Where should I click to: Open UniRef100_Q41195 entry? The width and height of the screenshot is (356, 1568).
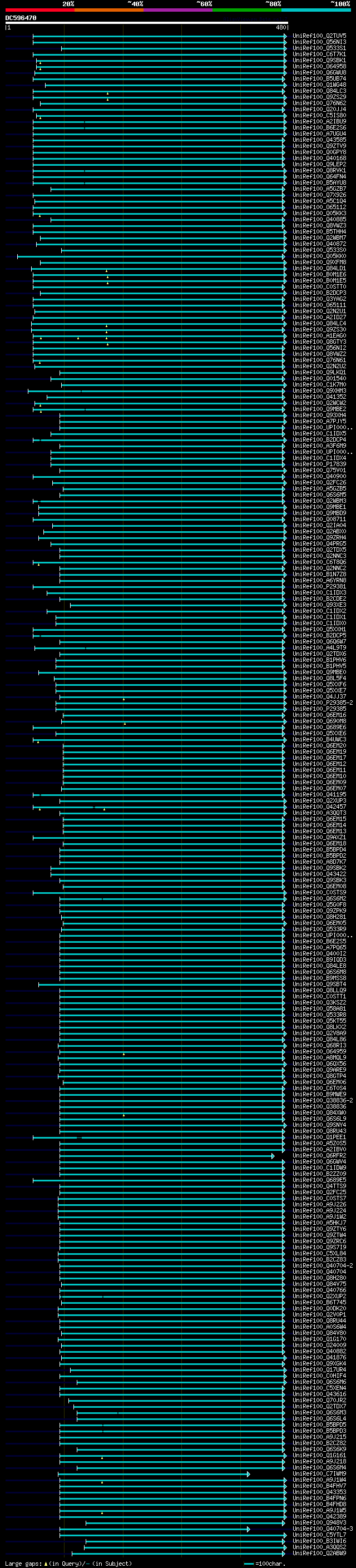tap(319, 794)
